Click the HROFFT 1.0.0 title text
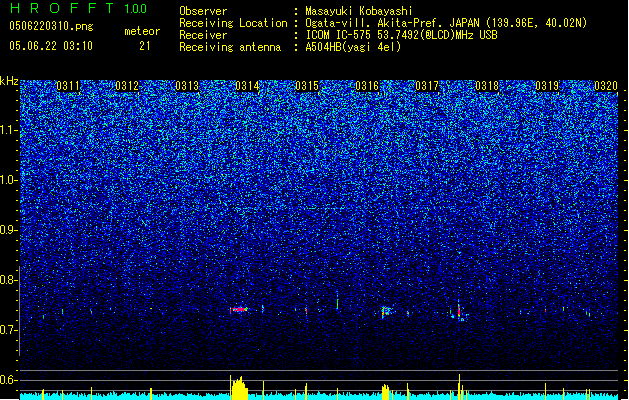This screenshot has width=629, height=400. click(x=79, y=8)
